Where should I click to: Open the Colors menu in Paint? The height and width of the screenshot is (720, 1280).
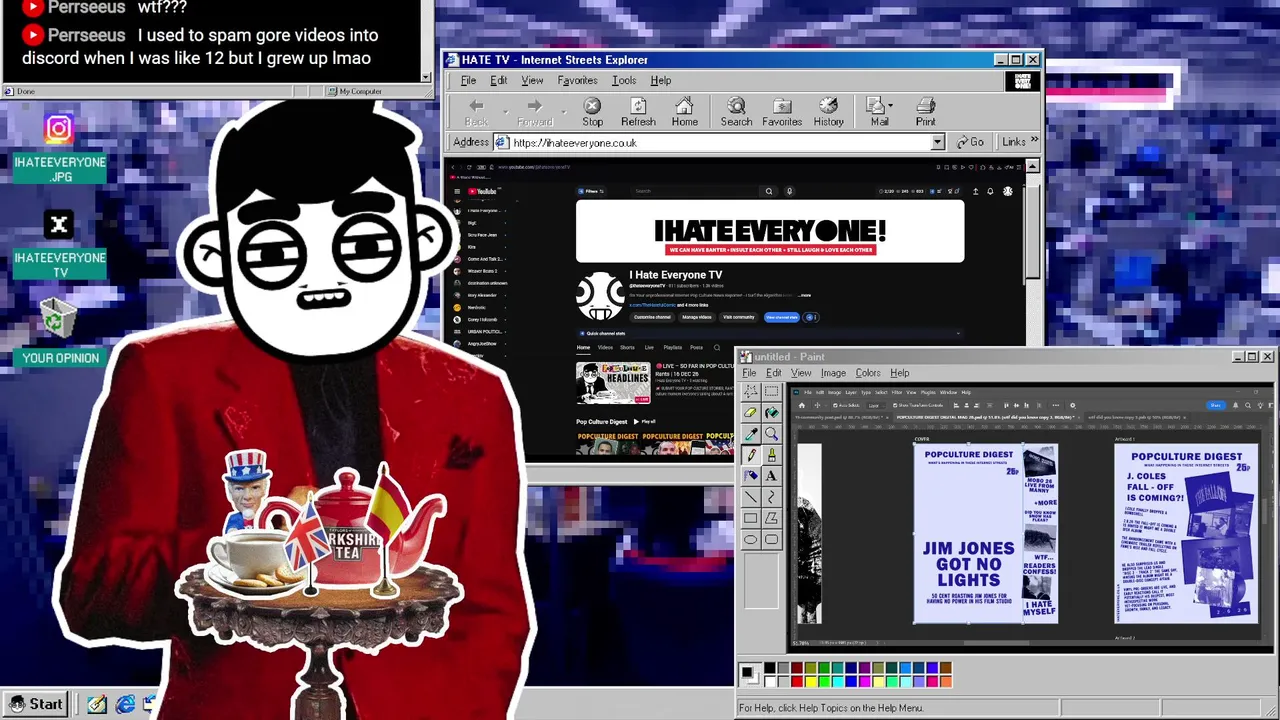[x=868, y=373]
